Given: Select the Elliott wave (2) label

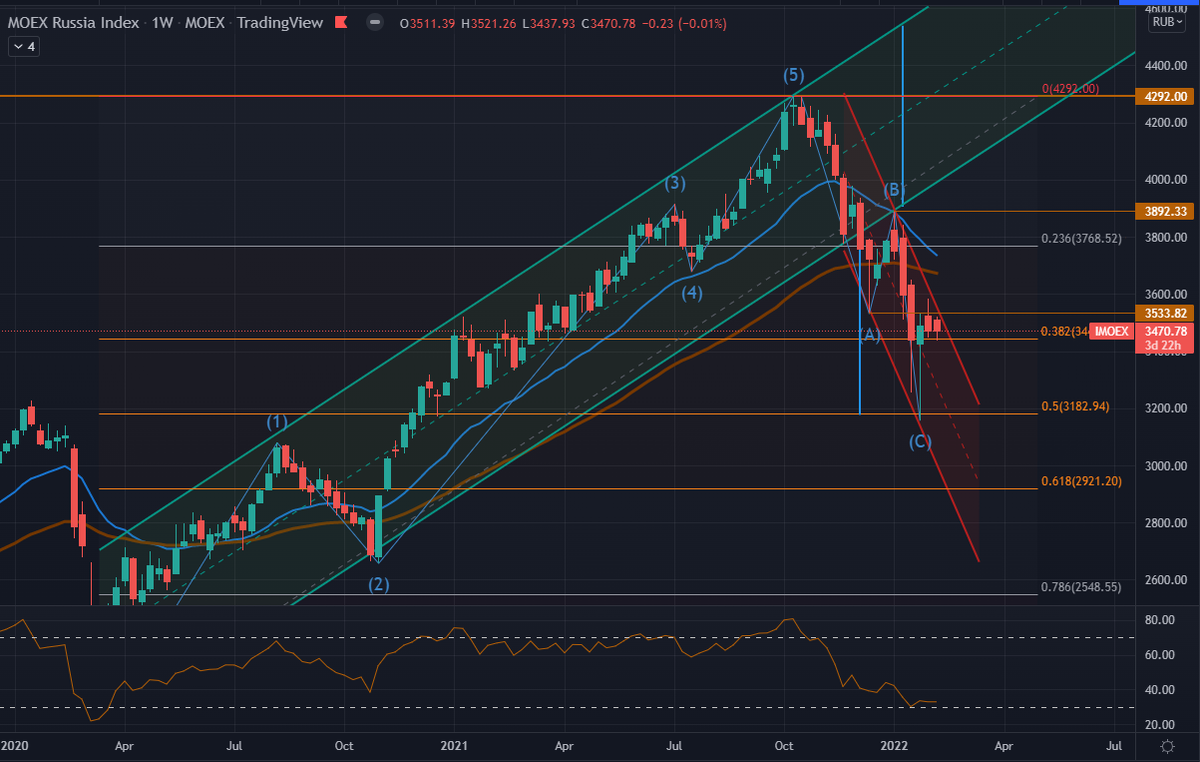Looking at the screenshot, I should [379, 585].
